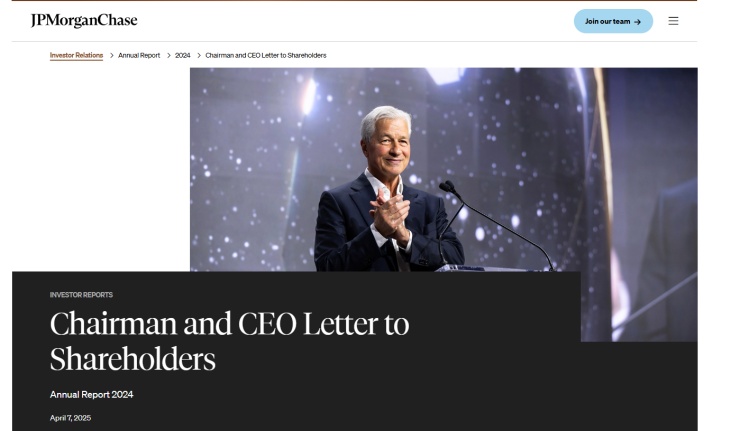The image size is (731, 431).
Task: Open the hamburger menu icon
Action: (673, 21)
